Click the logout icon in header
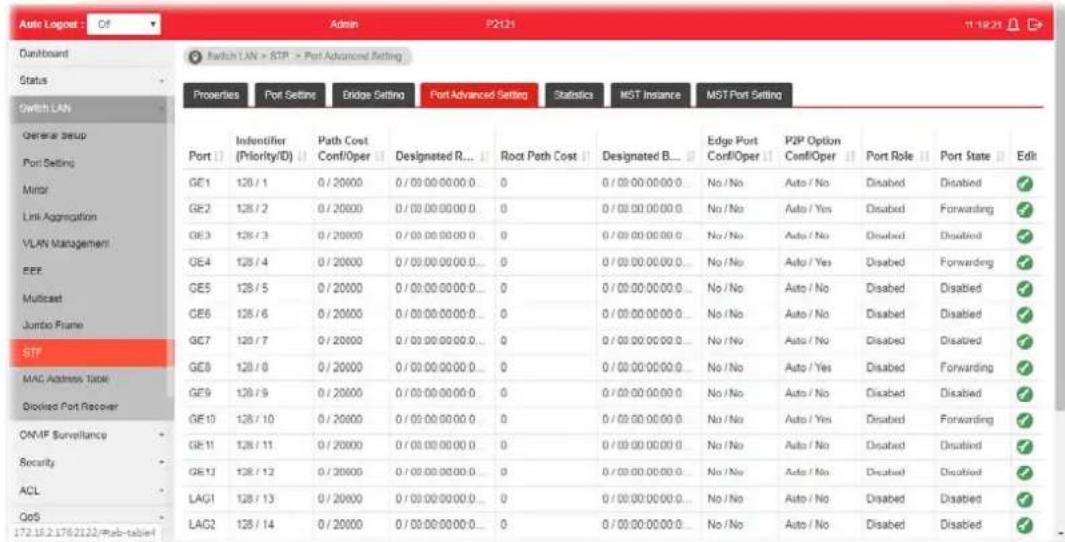This screenshot has width=1065, height=542. pos(1034,24)
